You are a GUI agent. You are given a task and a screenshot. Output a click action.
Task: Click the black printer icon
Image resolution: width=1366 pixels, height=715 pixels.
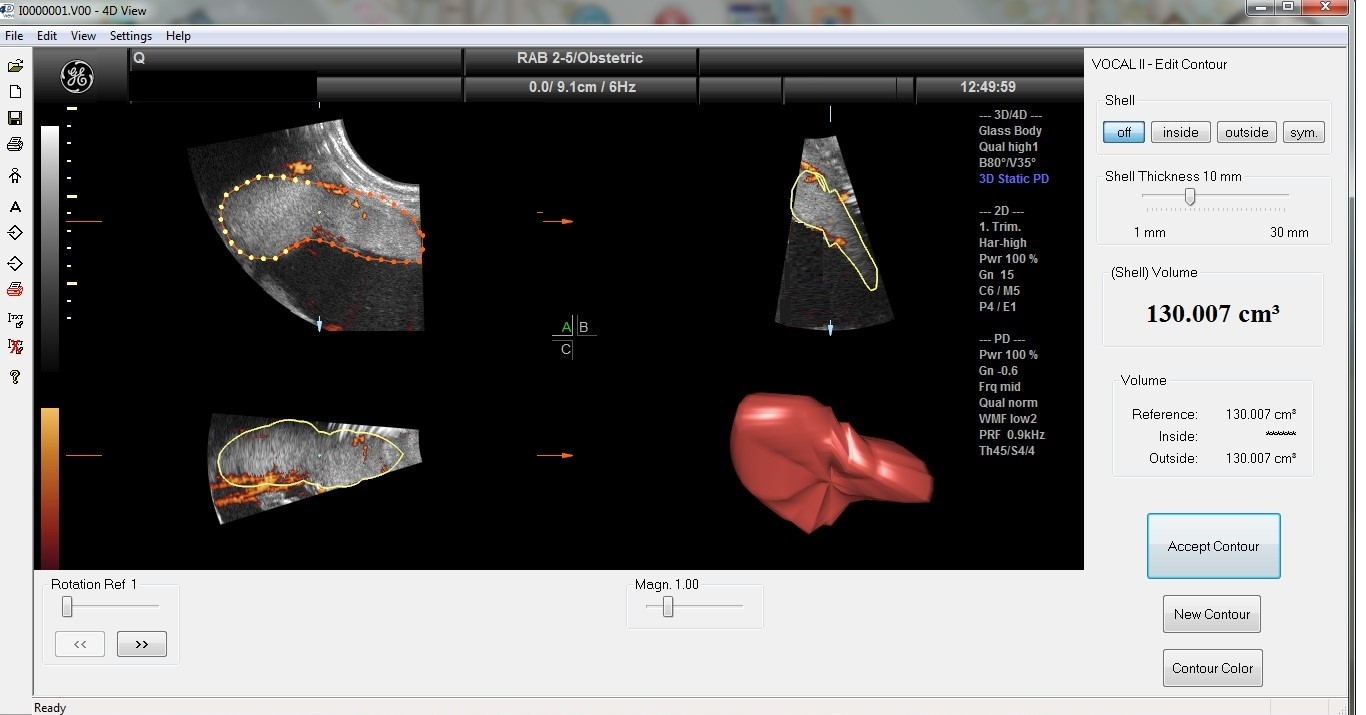click(15, 145)
